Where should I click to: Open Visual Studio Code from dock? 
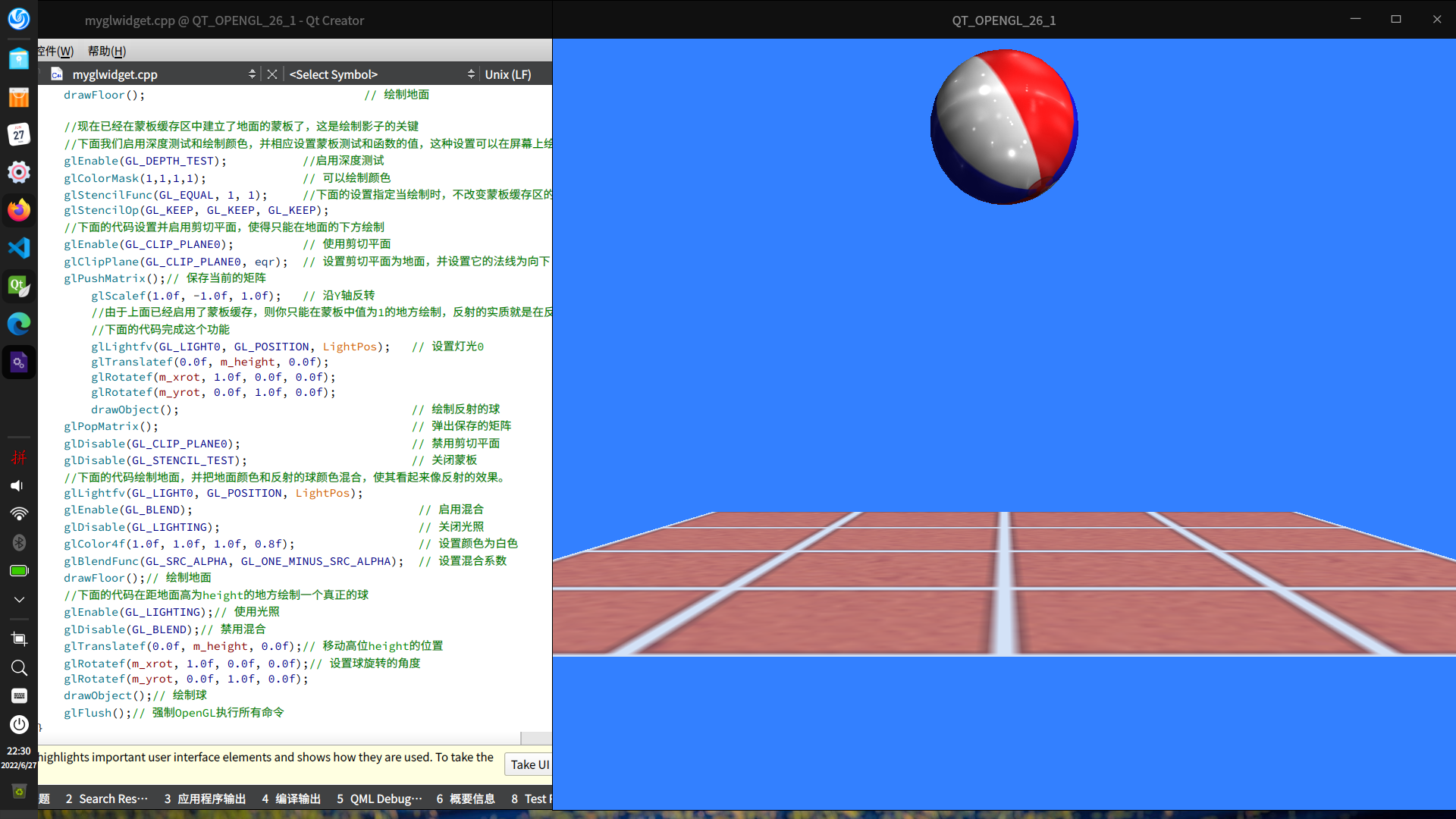(x=19, y=248)
